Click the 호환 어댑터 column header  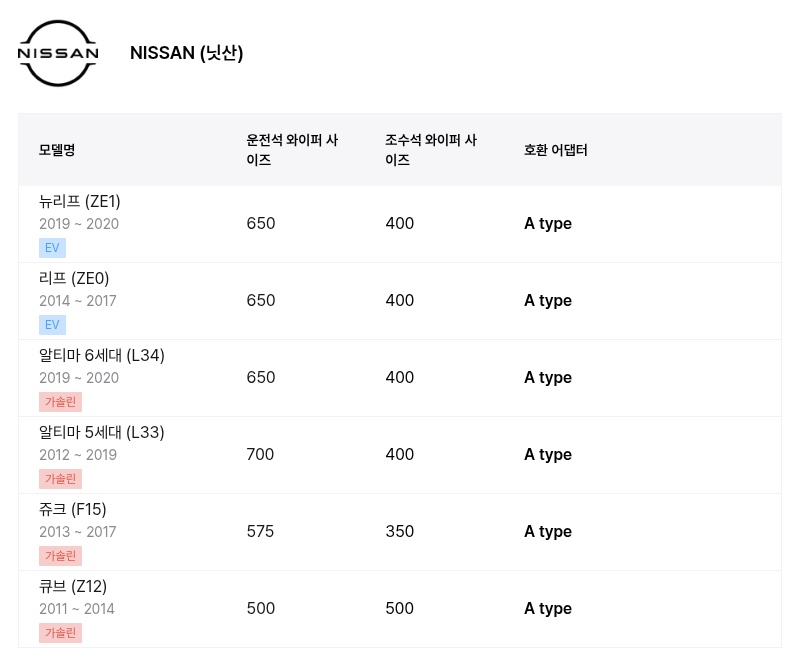click(x=556, y=150)
